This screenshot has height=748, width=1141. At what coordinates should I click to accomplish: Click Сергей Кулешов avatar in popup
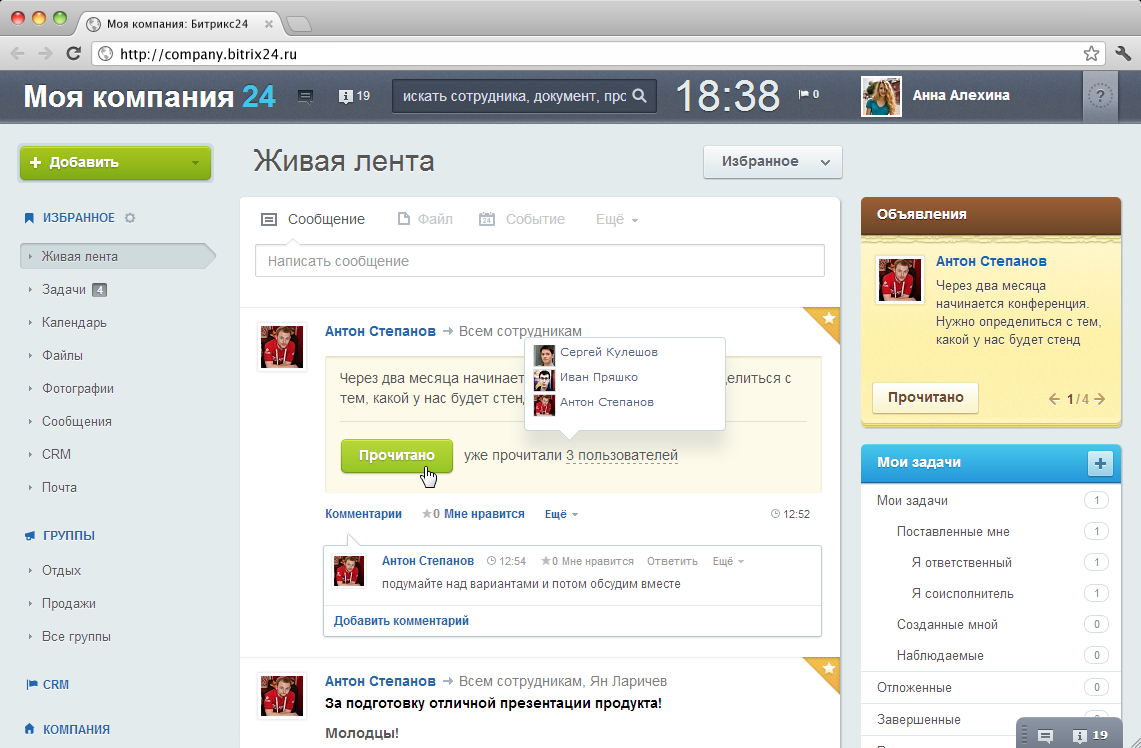coord(544,355)
